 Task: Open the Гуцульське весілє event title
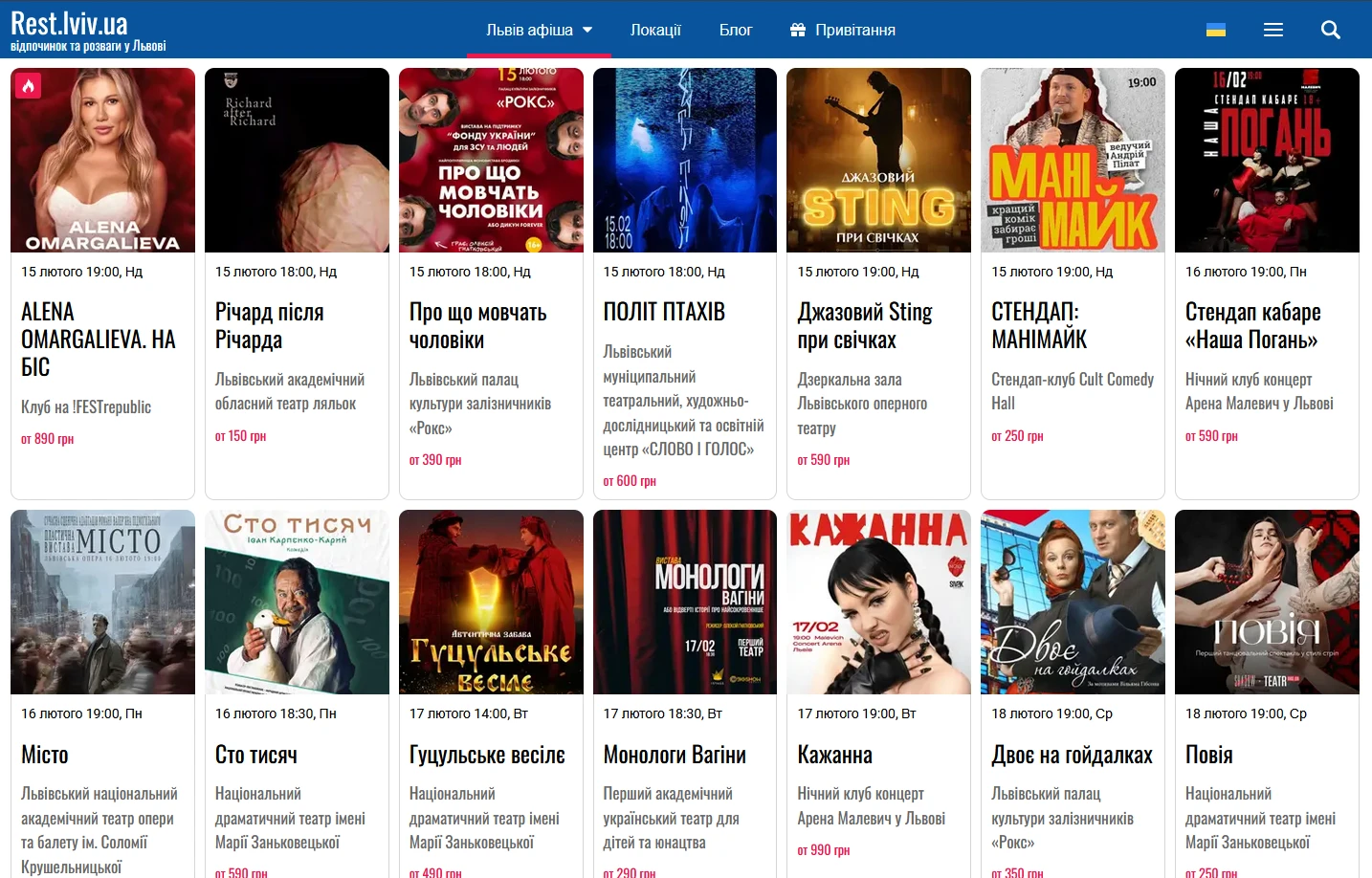(487, 755)
